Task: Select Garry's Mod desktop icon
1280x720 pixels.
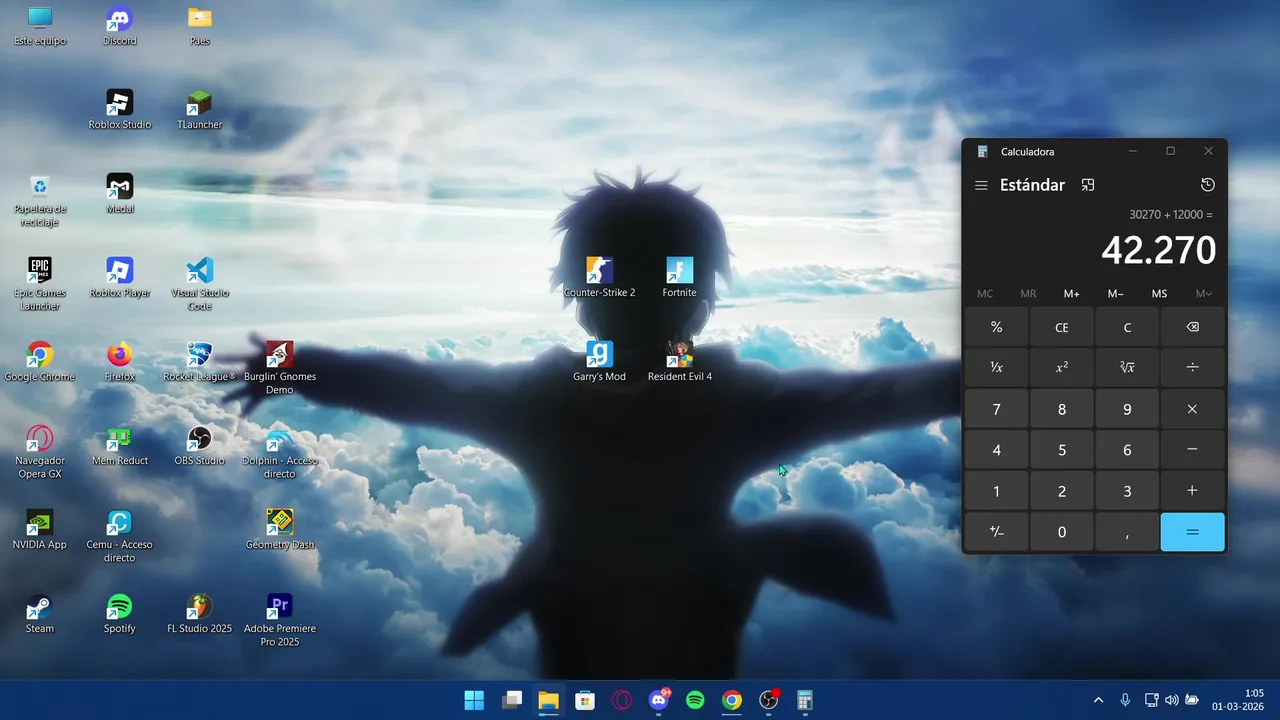Action: click(599, 362)
